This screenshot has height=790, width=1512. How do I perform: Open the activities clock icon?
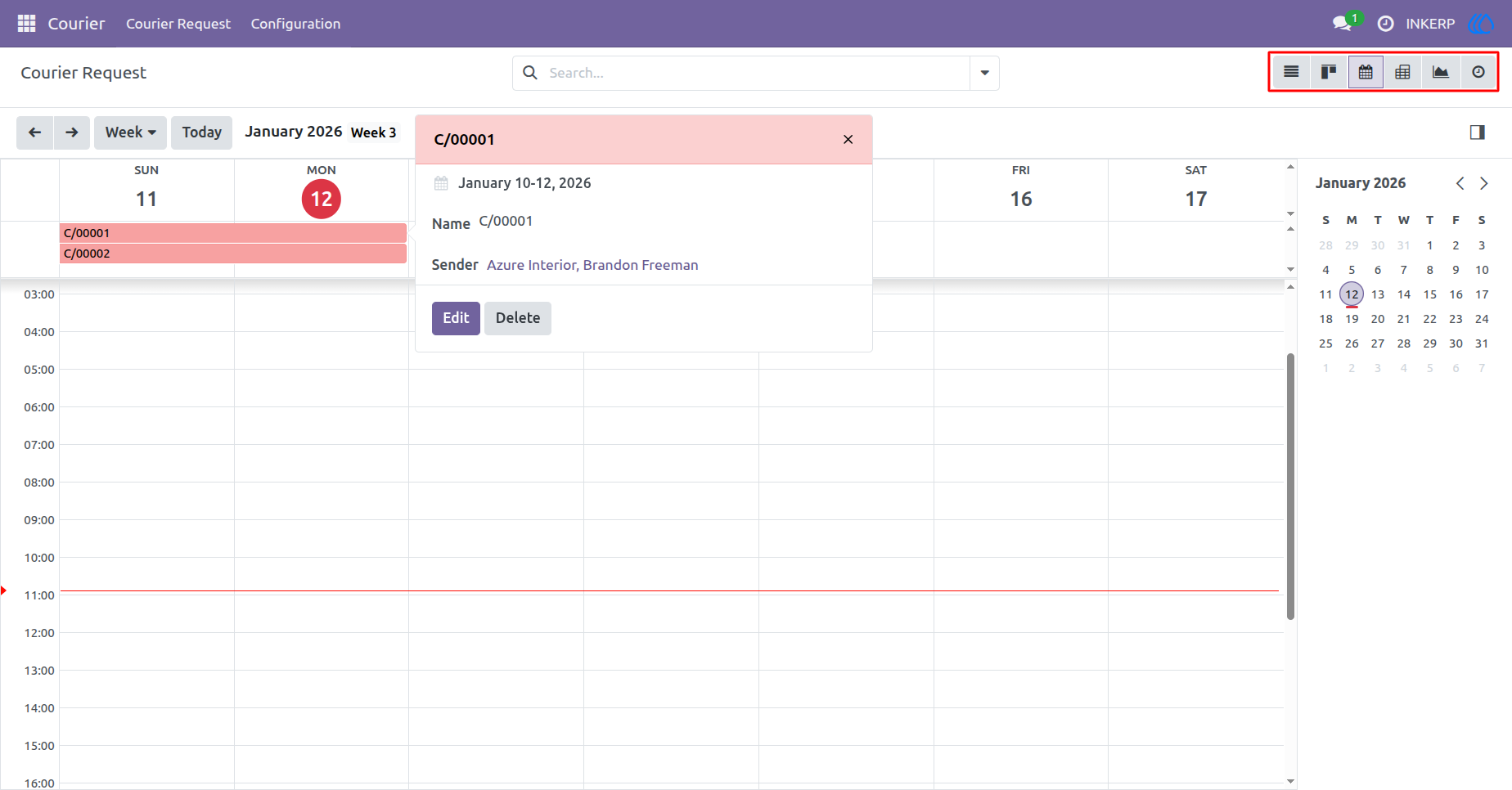click(x=1385, y=24)
